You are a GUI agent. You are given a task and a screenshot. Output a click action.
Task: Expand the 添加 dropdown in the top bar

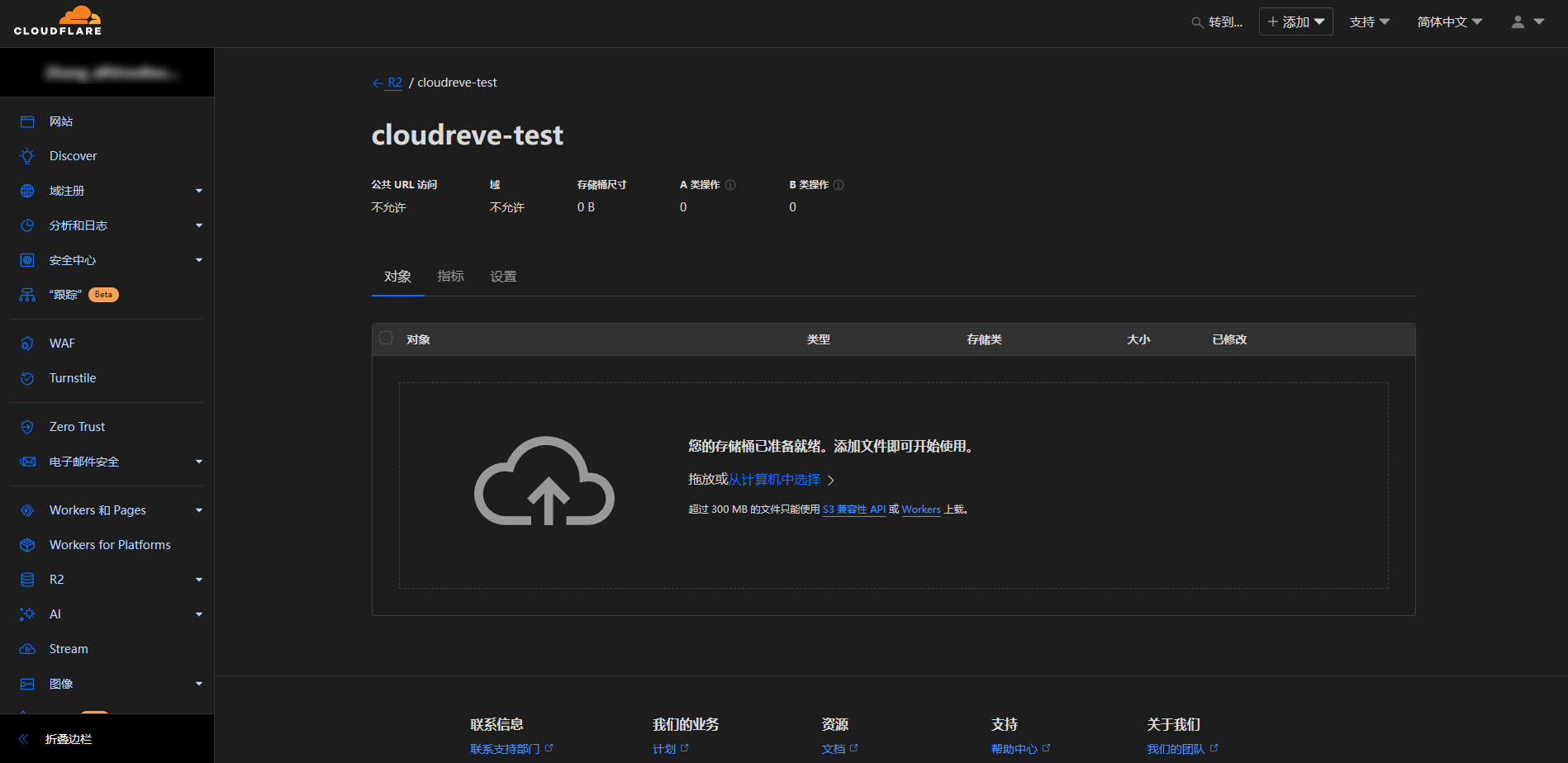(1295, 21)
